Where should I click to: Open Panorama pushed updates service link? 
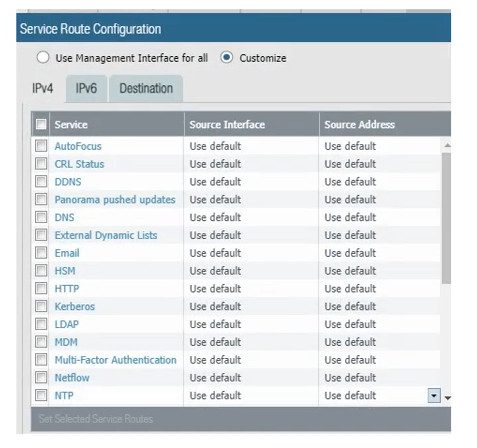click(115, 200)
